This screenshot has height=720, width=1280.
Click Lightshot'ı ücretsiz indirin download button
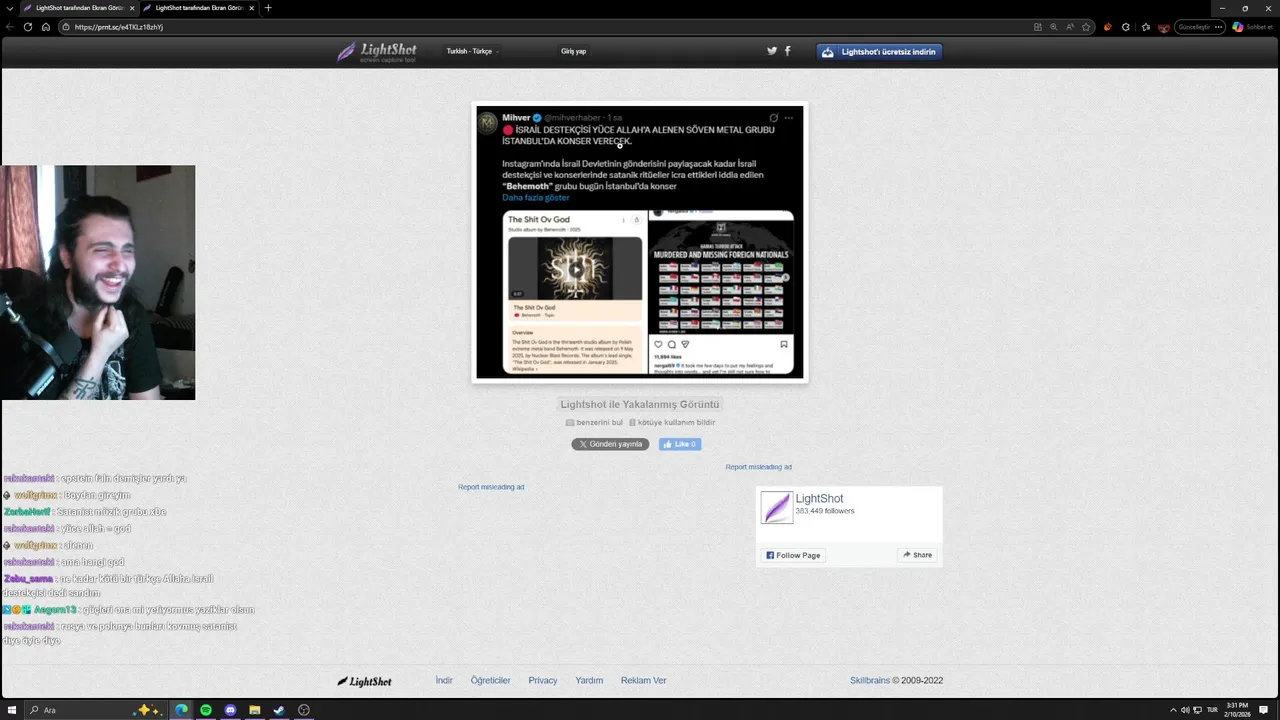(879, 52)
